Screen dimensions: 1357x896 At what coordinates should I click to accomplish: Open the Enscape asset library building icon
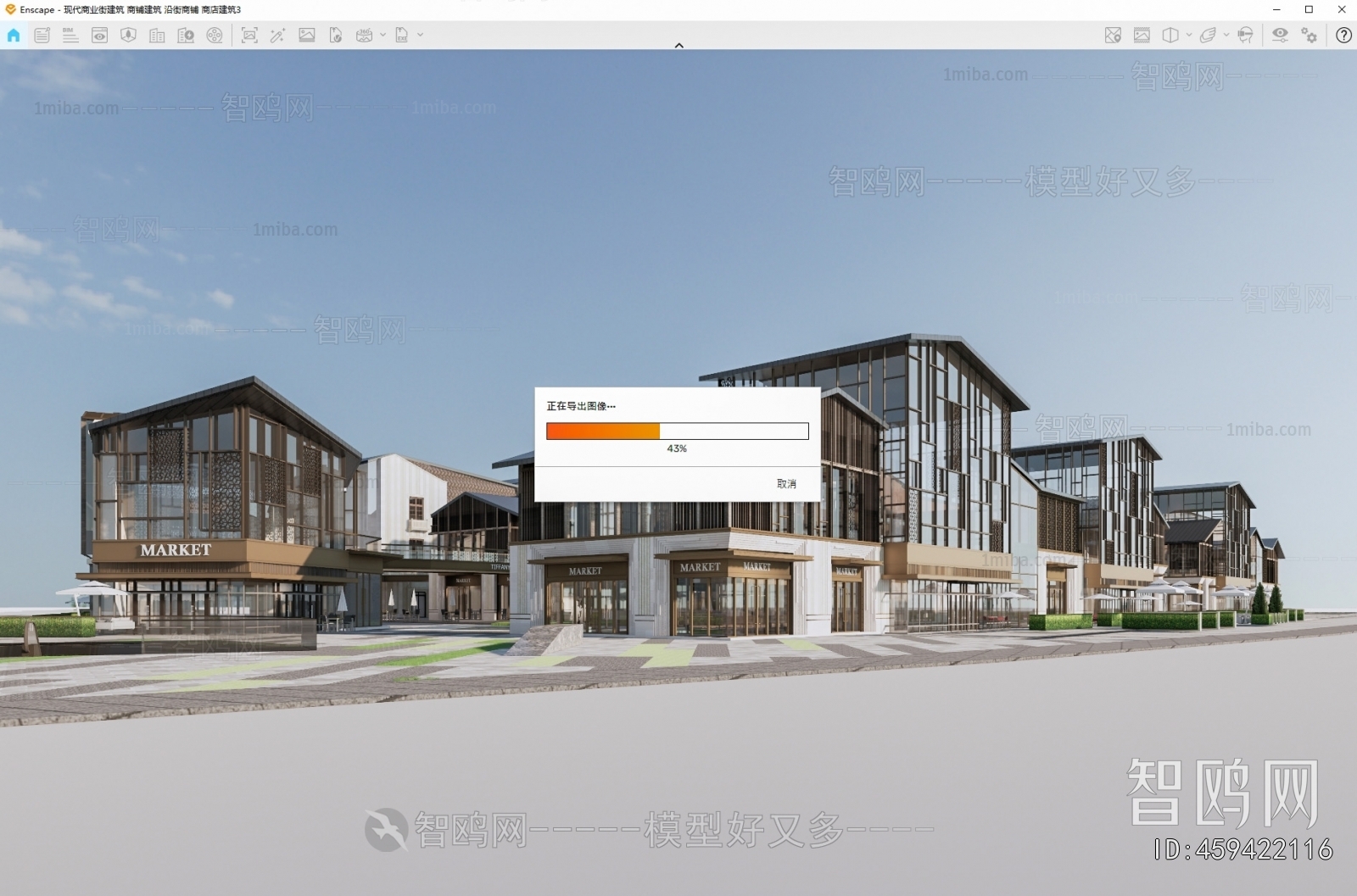157,35
